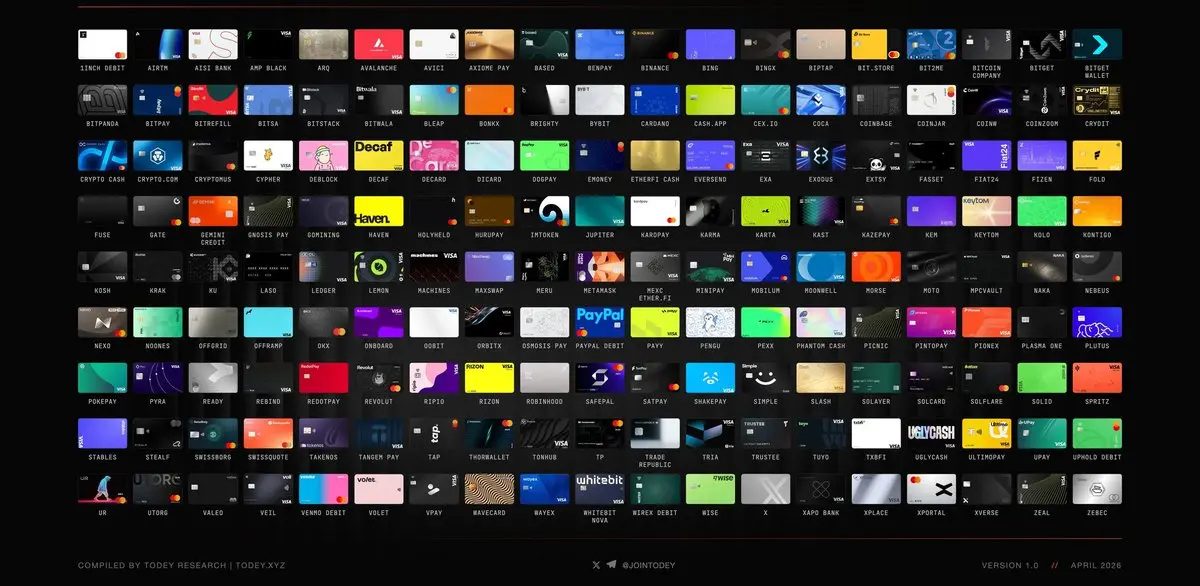Viewport: 1200px width, 586px height.
Task: Click the NEXO label text
Action: (x=103, y=346)
